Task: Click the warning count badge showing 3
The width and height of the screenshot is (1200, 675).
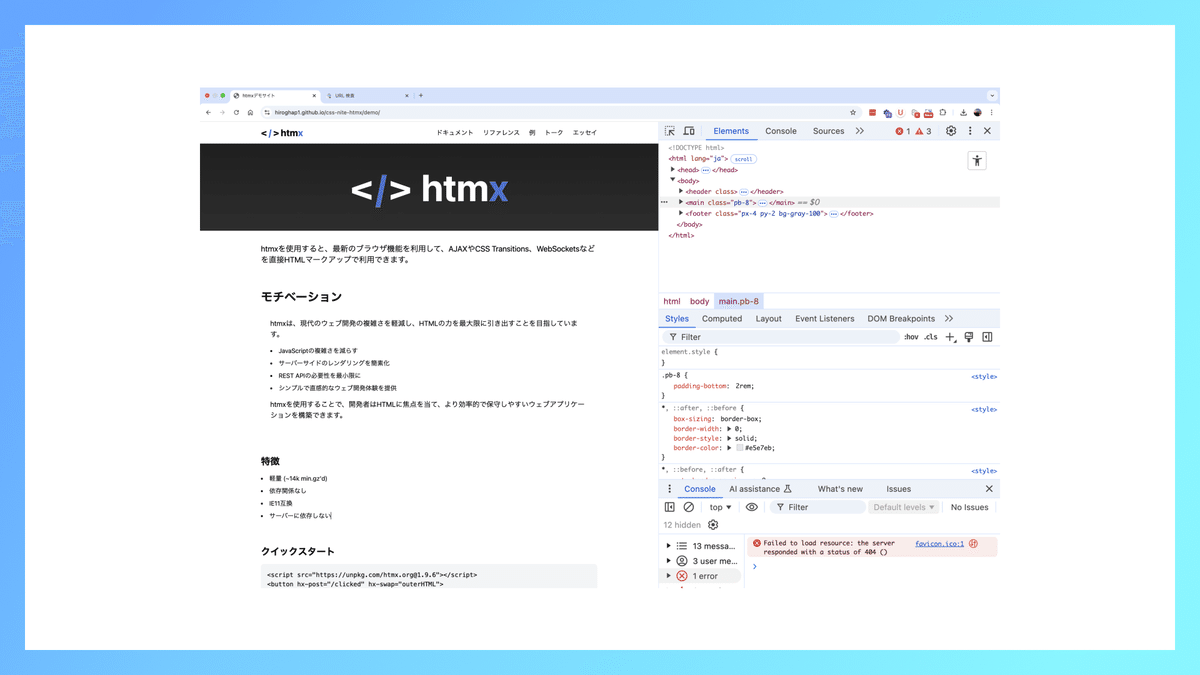Action: pos(923,131)
